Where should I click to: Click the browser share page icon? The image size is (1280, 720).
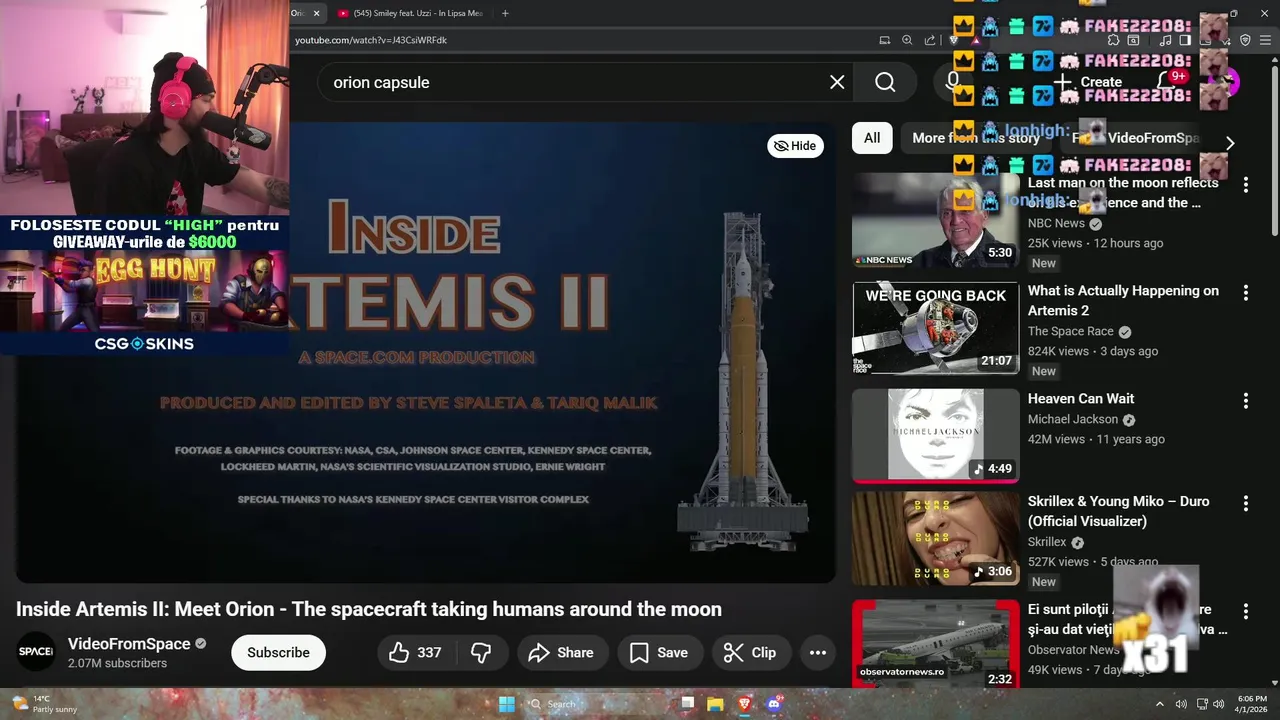930,40
